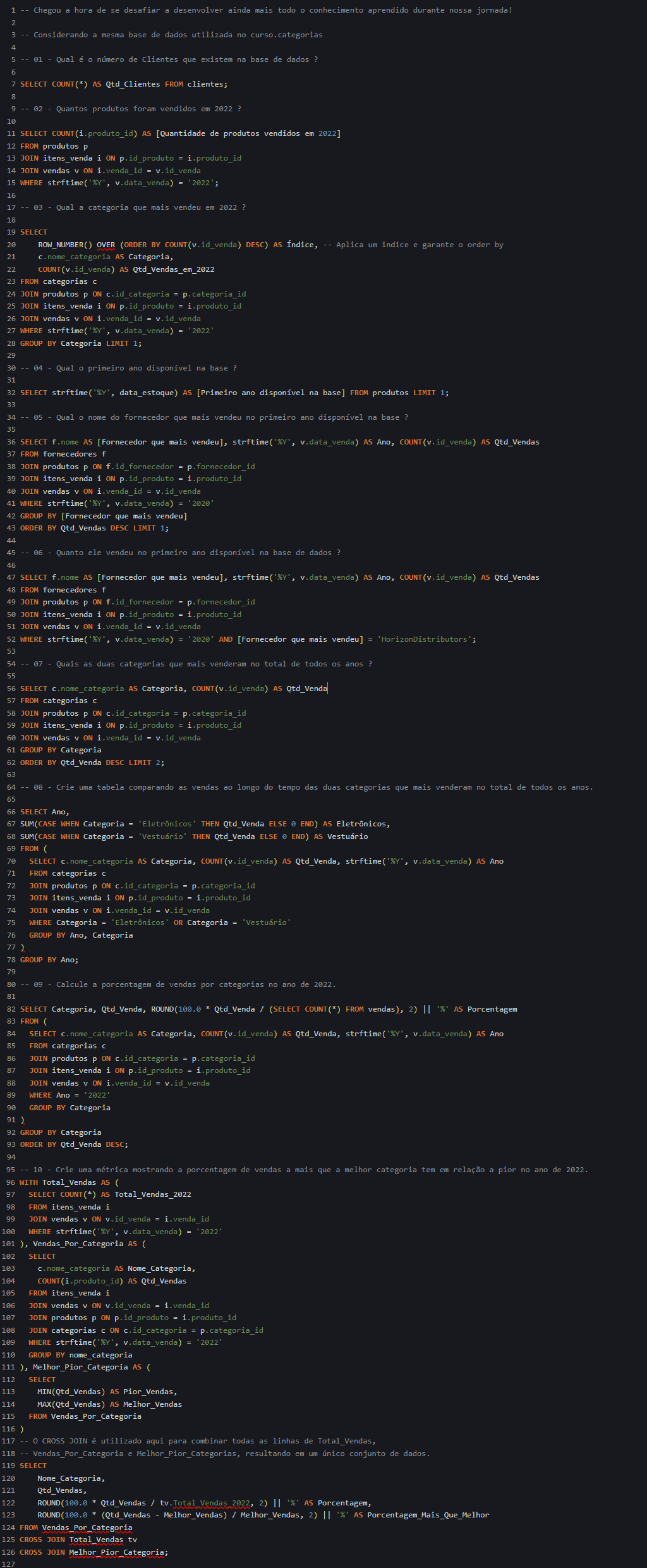Click the CROSS JOIN comment on line 117
The width and height of the screenshot is (647, 1568).
[x=198, y=1441]
